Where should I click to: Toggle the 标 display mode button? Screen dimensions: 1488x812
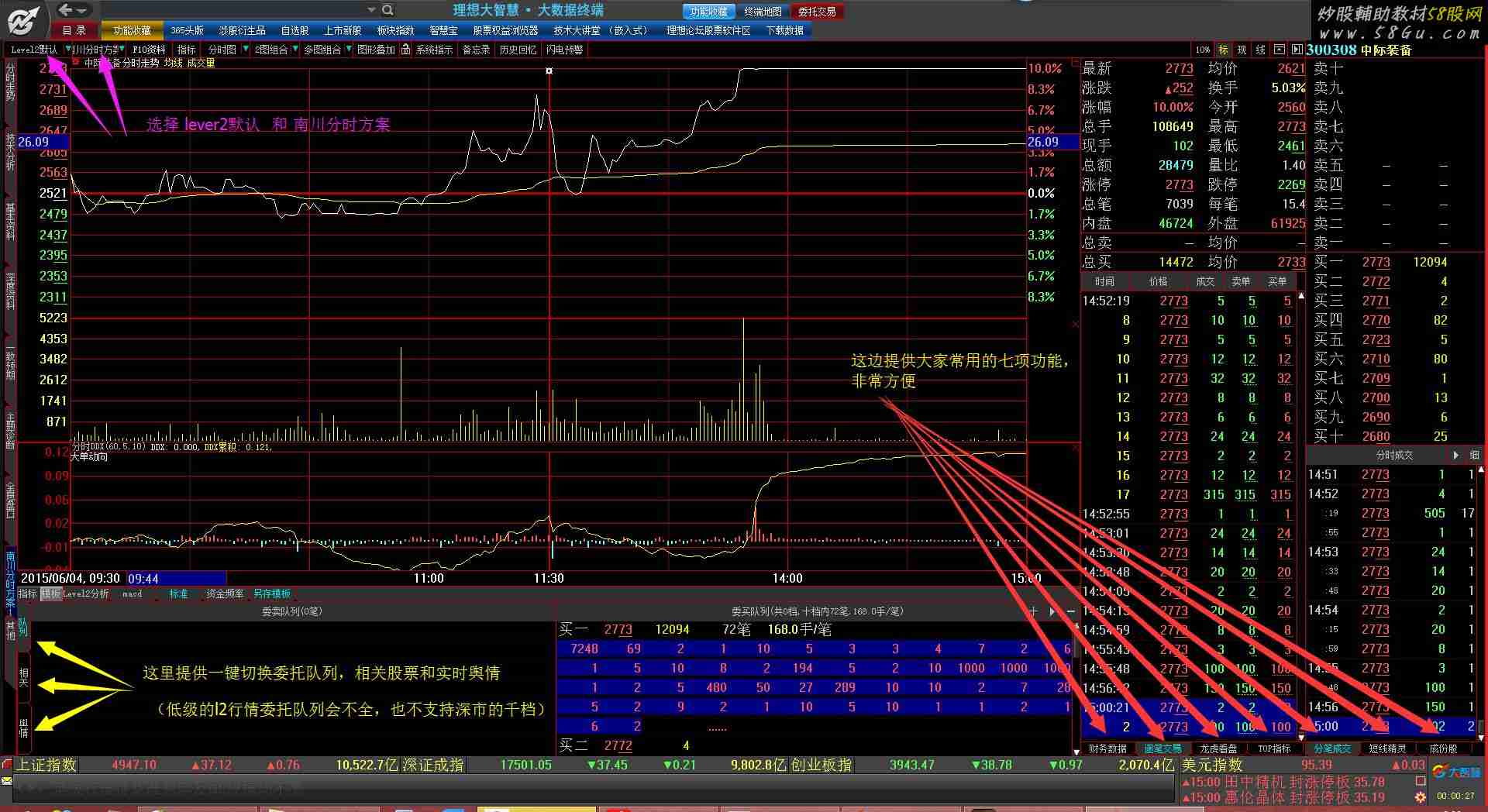tap(1224, 50)
